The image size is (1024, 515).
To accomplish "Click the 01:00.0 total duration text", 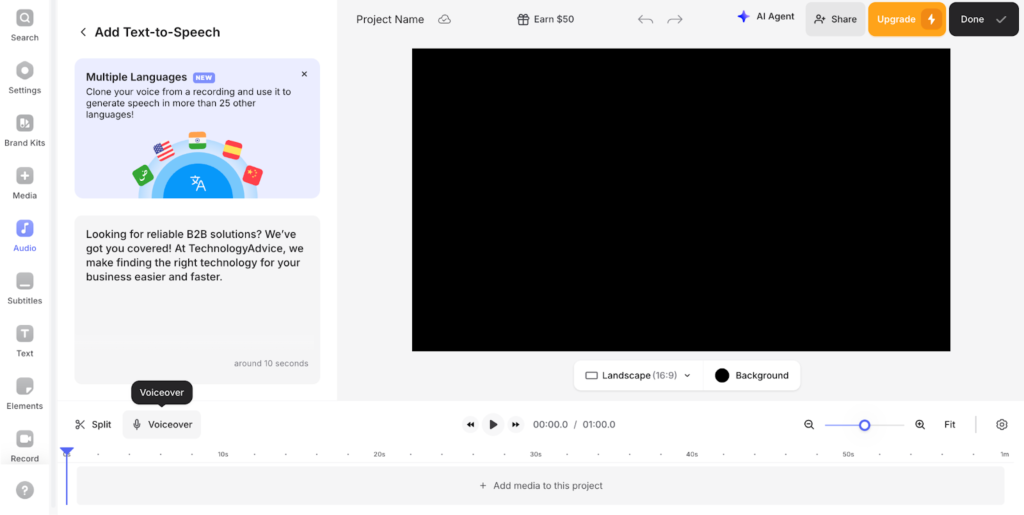I will (x=599, y=425).
